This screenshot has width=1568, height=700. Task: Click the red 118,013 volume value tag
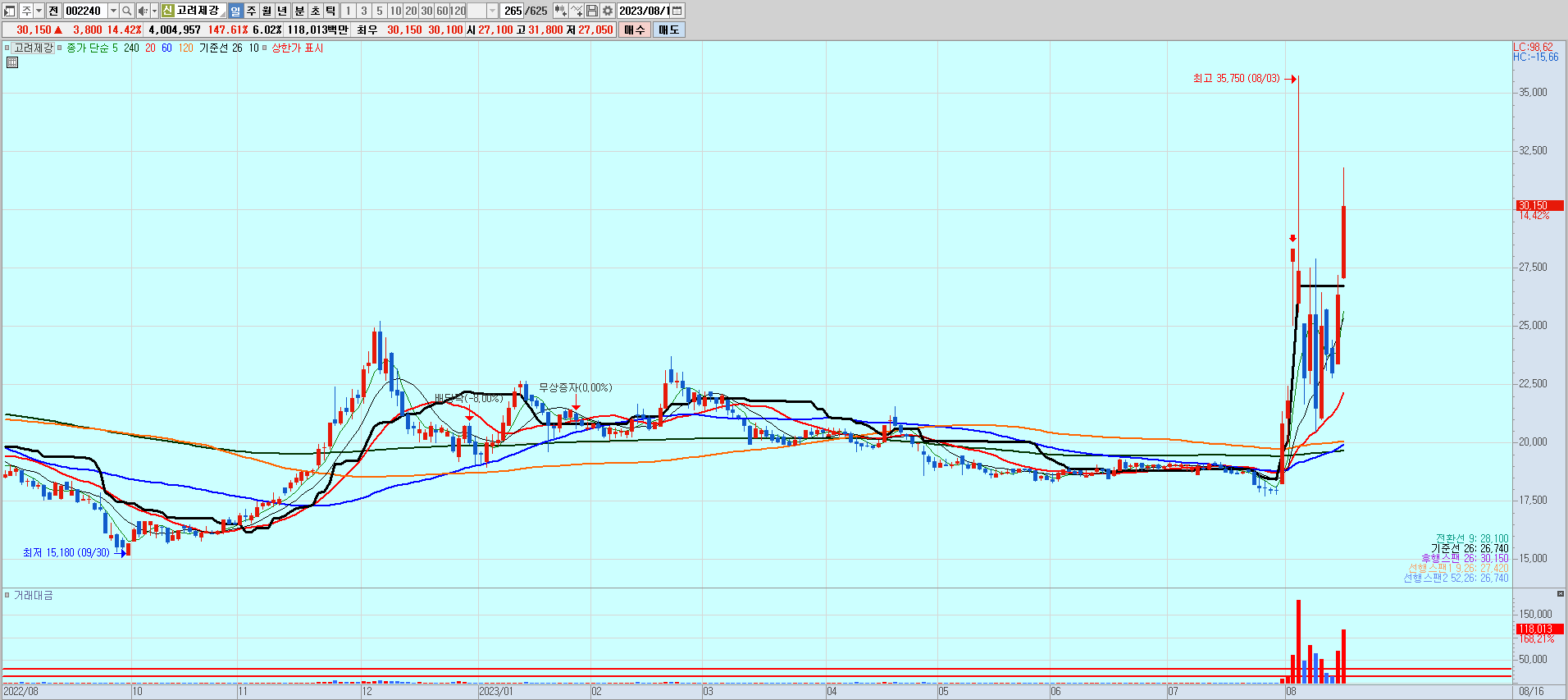tap(1539, 629)
